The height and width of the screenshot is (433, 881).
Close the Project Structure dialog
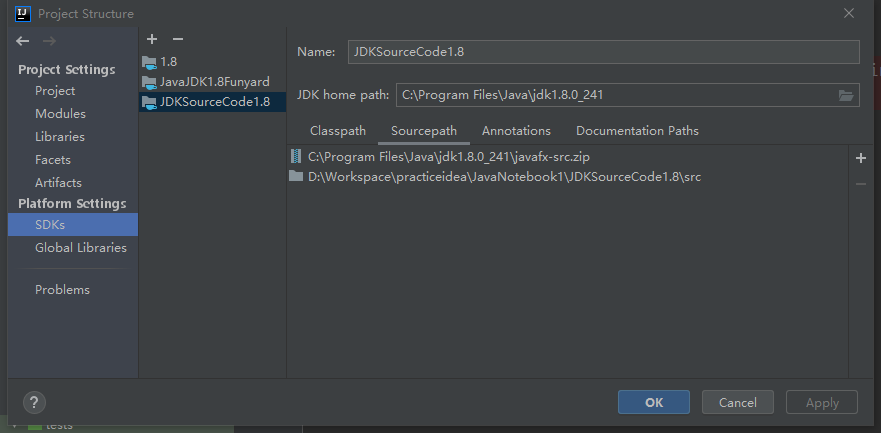click(x=849, y=13)
